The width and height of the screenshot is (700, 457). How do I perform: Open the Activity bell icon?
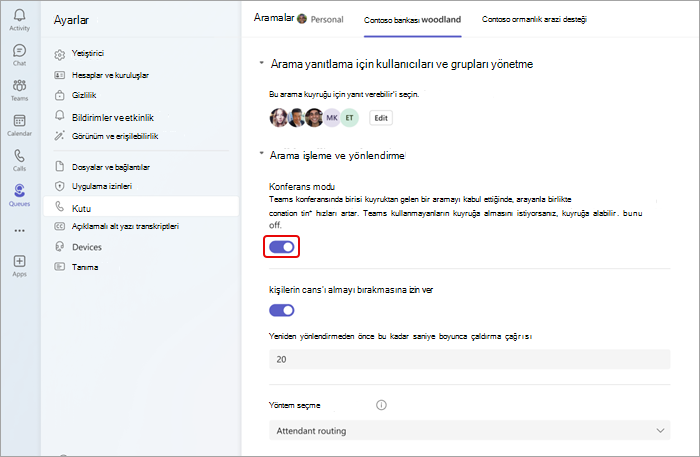(19, 15)
